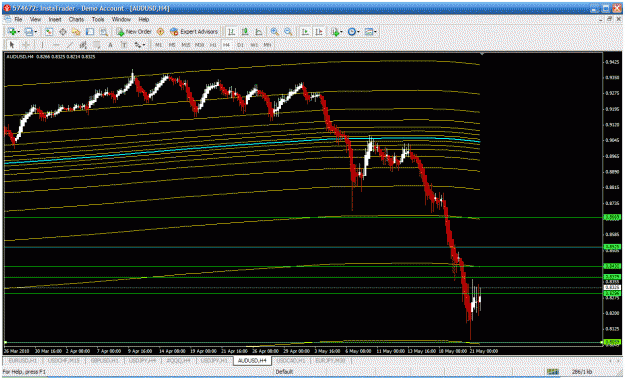Click the 0.9425 price scale label

click(613, 62)
